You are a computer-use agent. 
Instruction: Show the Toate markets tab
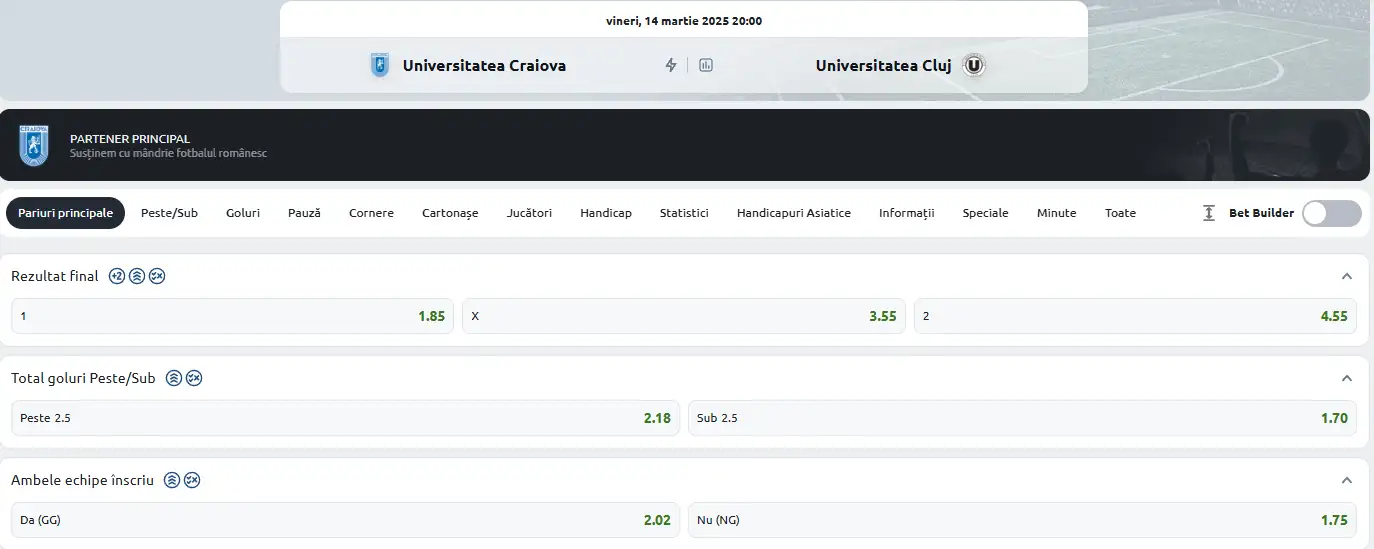pos(1120,213)
